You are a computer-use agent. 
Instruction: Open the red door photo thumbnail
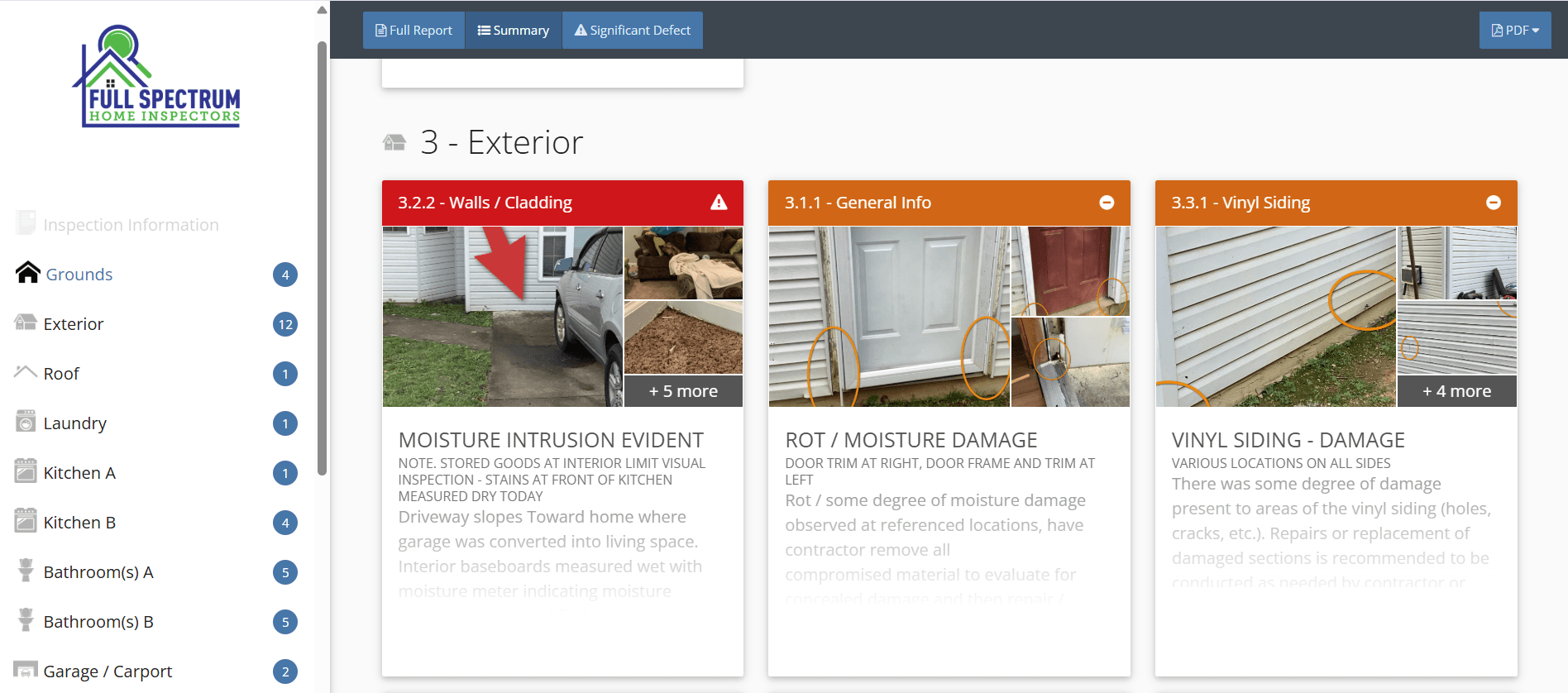click(1070, 271)
